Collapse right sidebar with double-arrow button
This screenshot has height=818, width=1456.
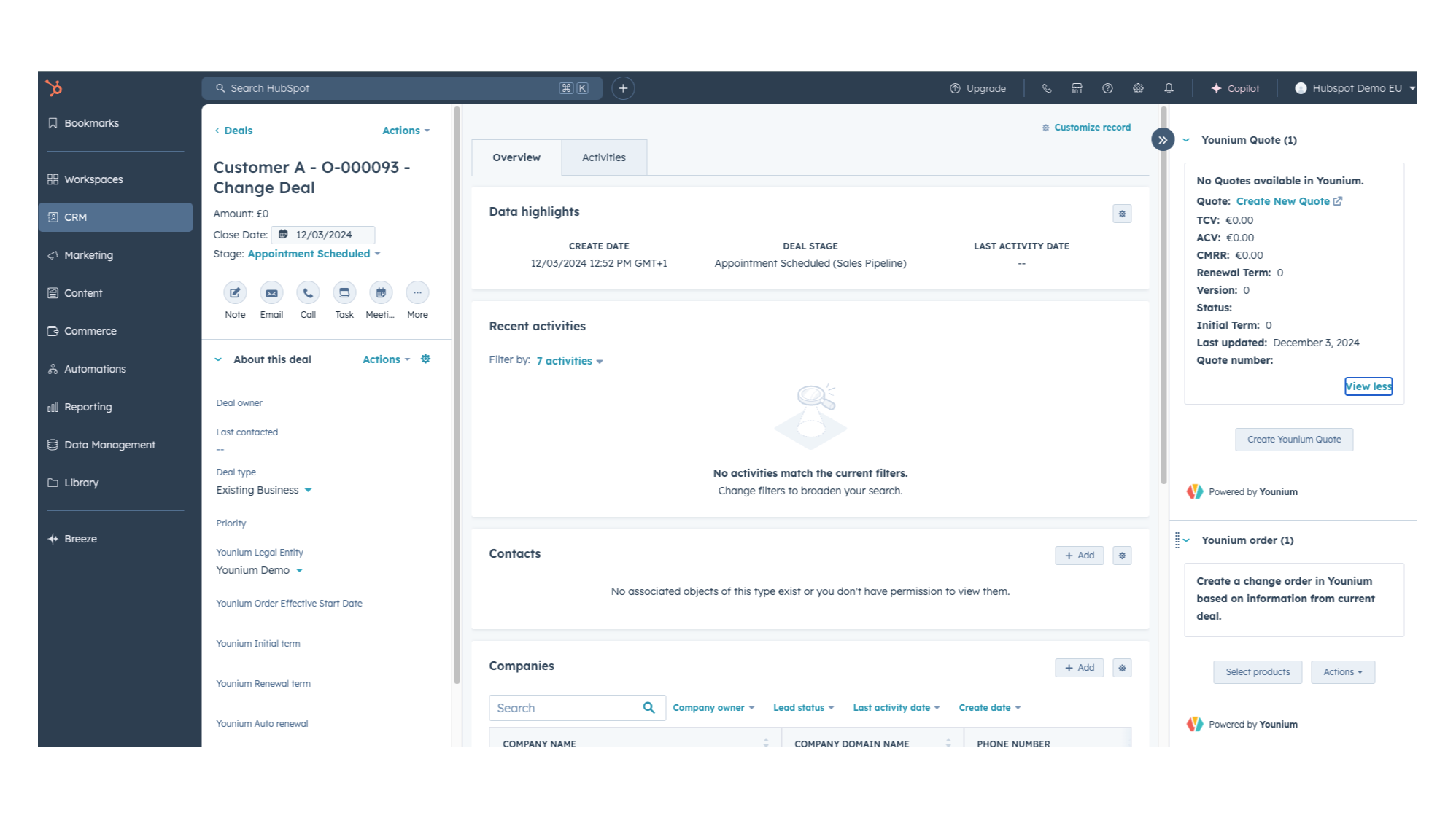(x=1163, y=139)
